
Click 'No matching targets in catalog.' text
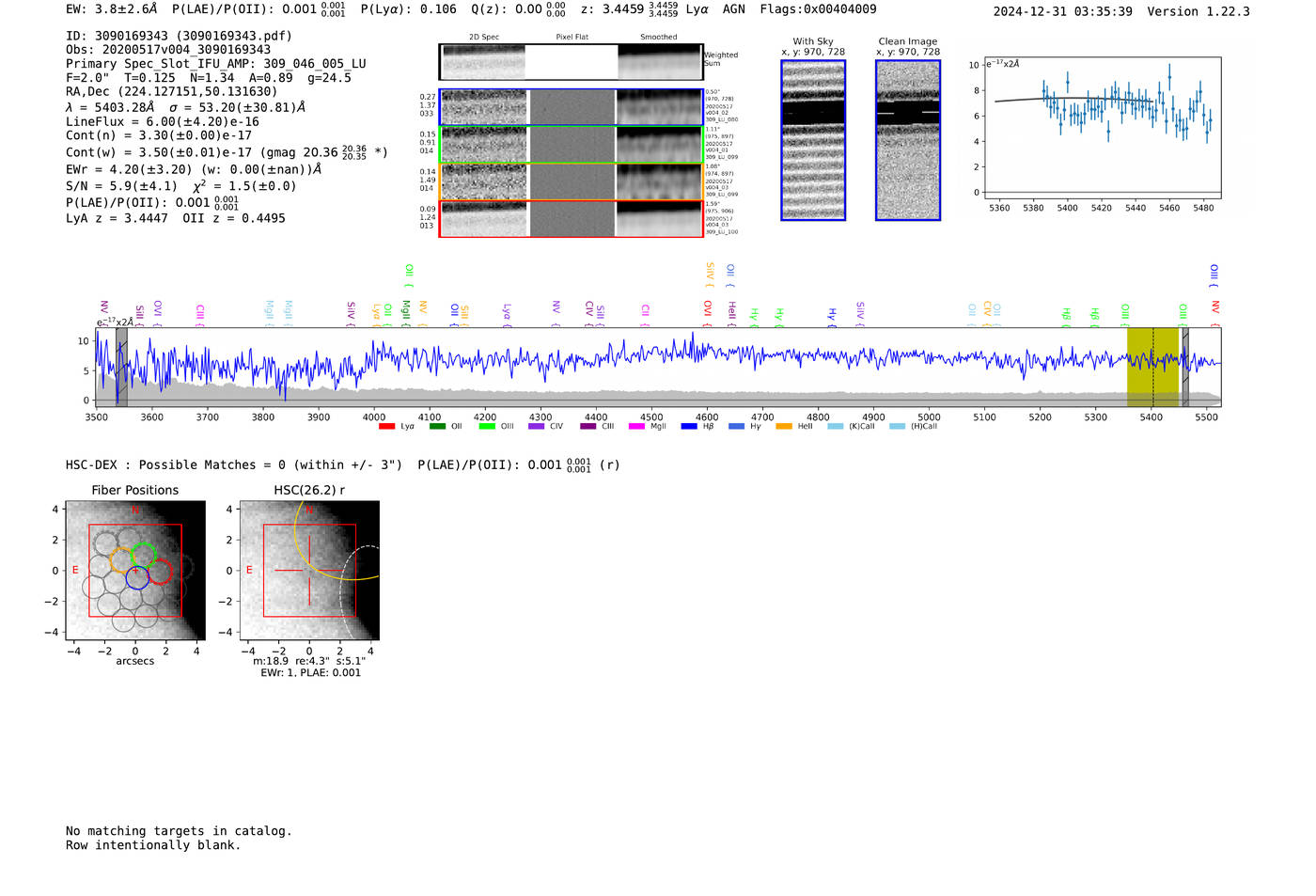pos(179,831)
